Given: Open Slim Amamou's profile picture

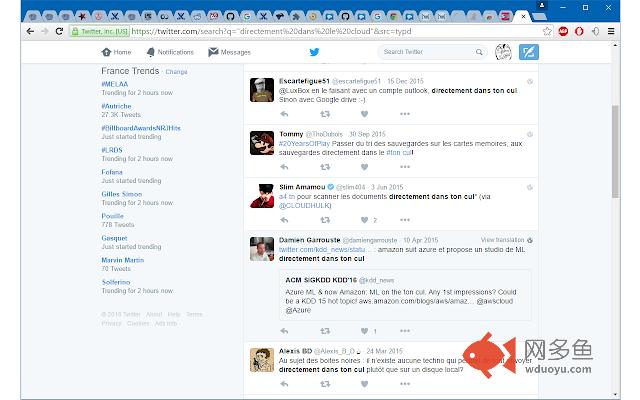Looking at the screenshot, I should 262,196.
